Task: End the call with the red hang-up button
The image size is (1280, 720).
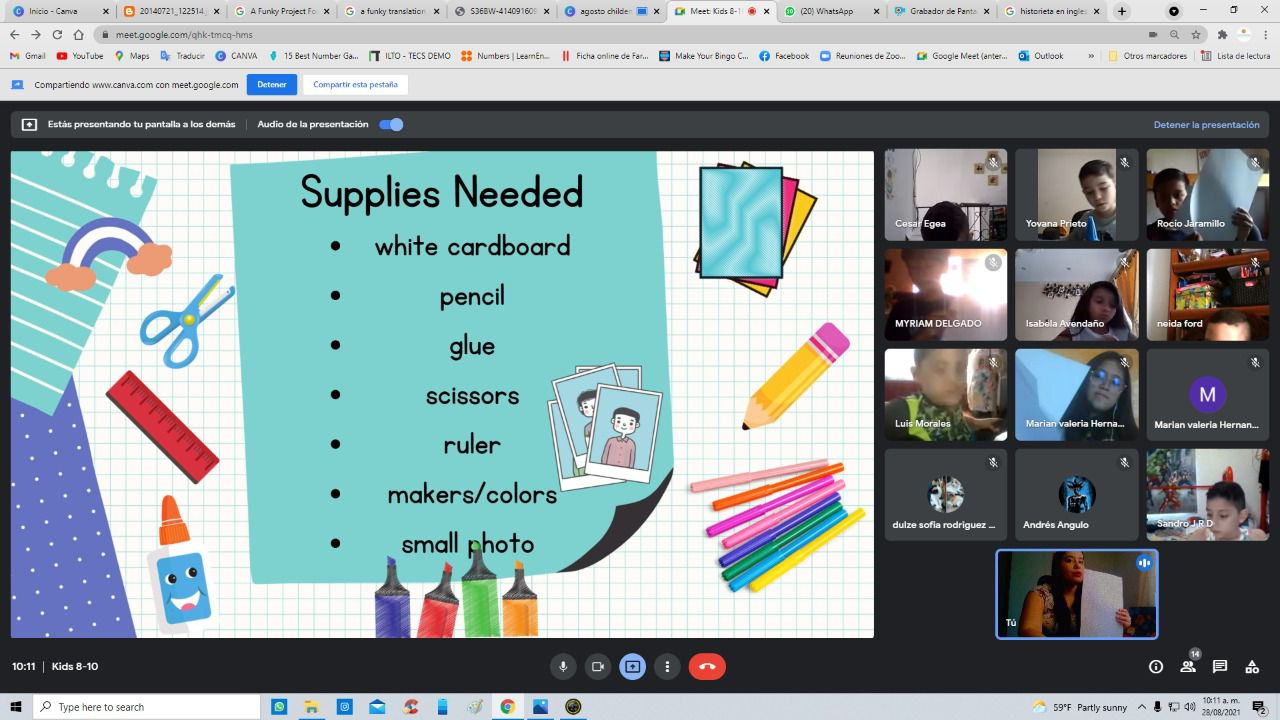Action: 707,667
